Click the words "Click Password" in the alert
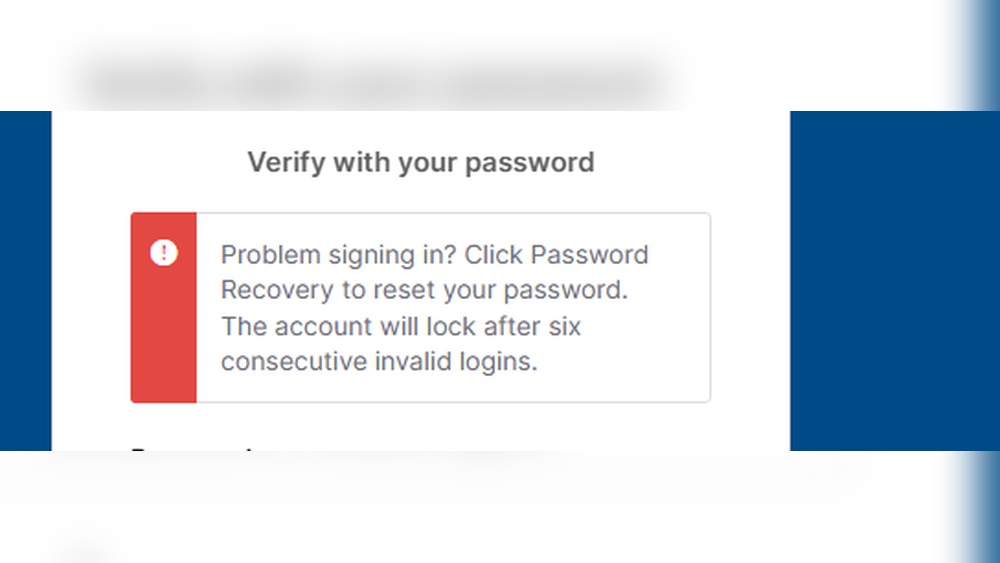This screenshot has width=1000, height=563. 557,255
